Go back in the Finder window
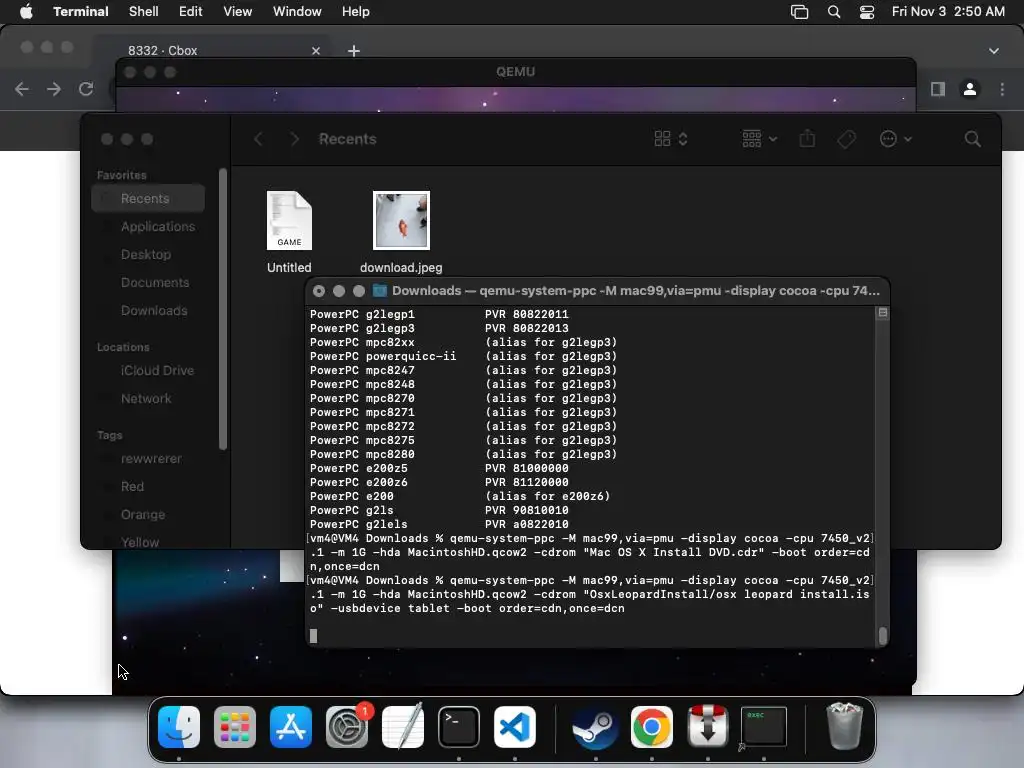 tap(259, 138)
